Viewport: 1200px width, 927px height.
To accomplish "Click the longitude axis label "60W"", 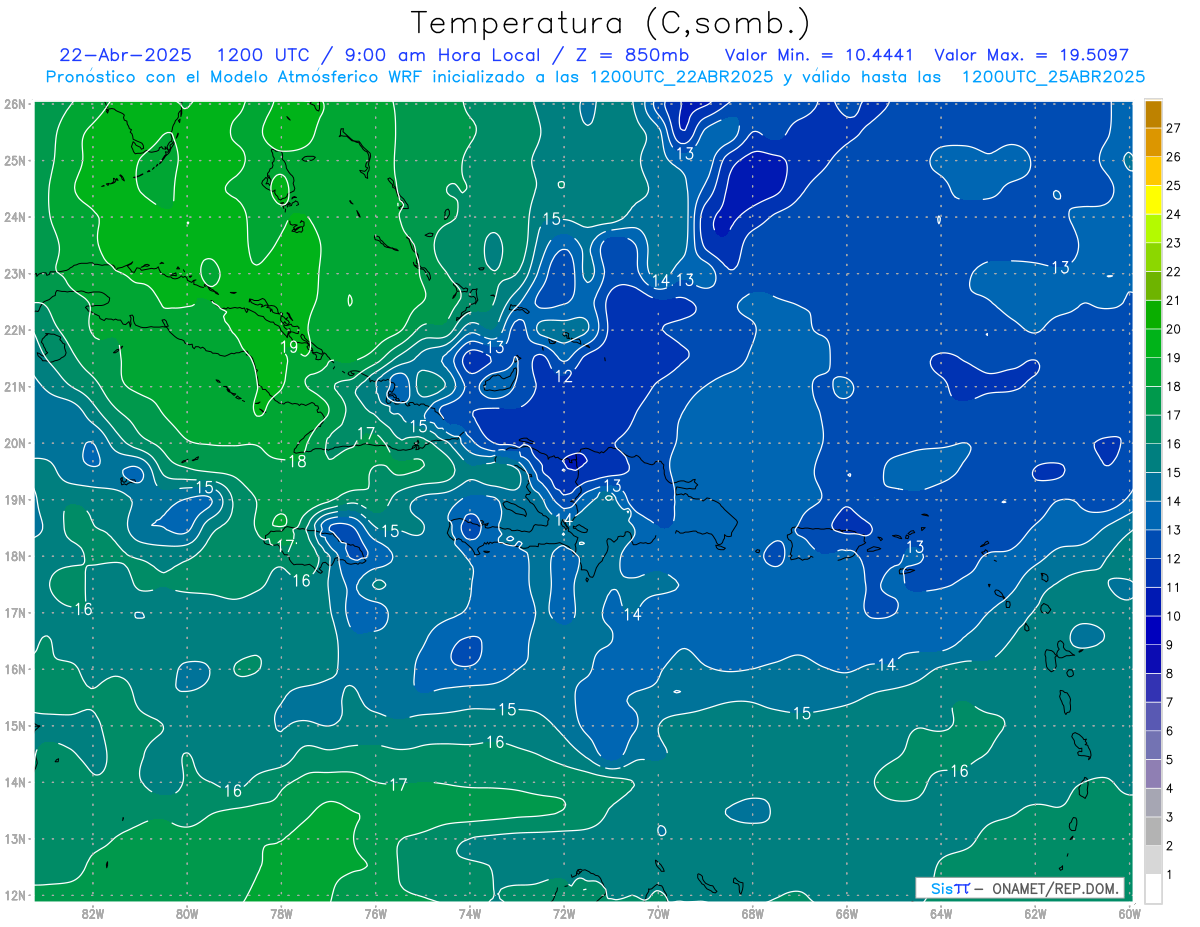I will click(1129, 913).
